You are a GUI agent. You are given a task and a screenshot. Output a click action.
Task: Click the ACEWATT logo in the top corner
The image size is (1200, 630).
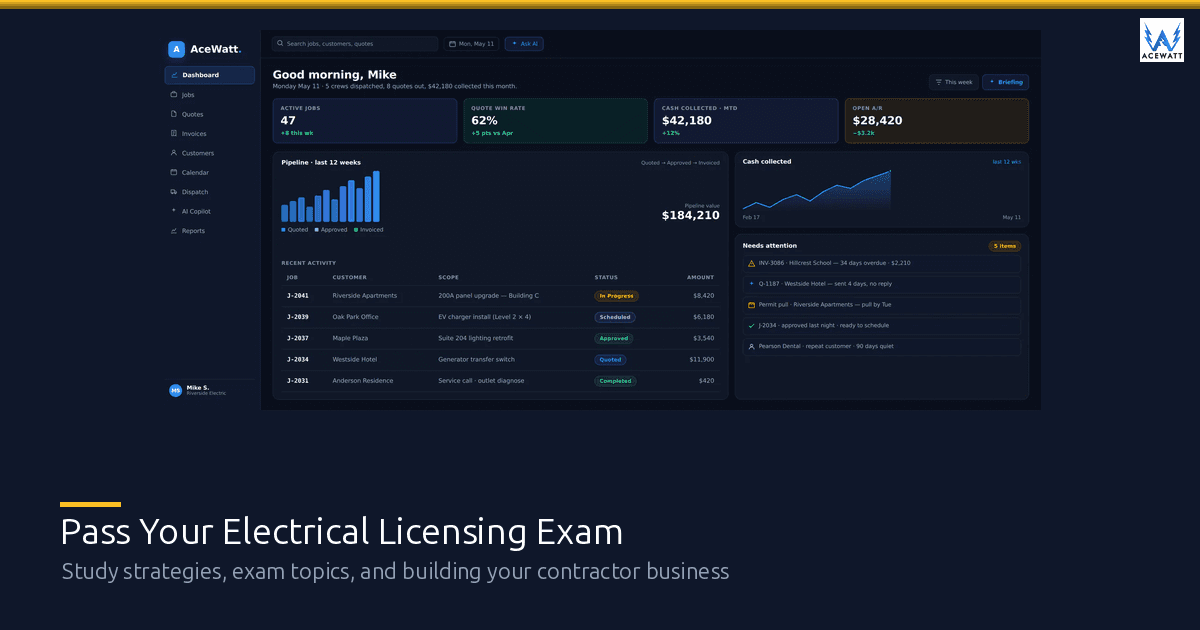(x=1162, y=40)
